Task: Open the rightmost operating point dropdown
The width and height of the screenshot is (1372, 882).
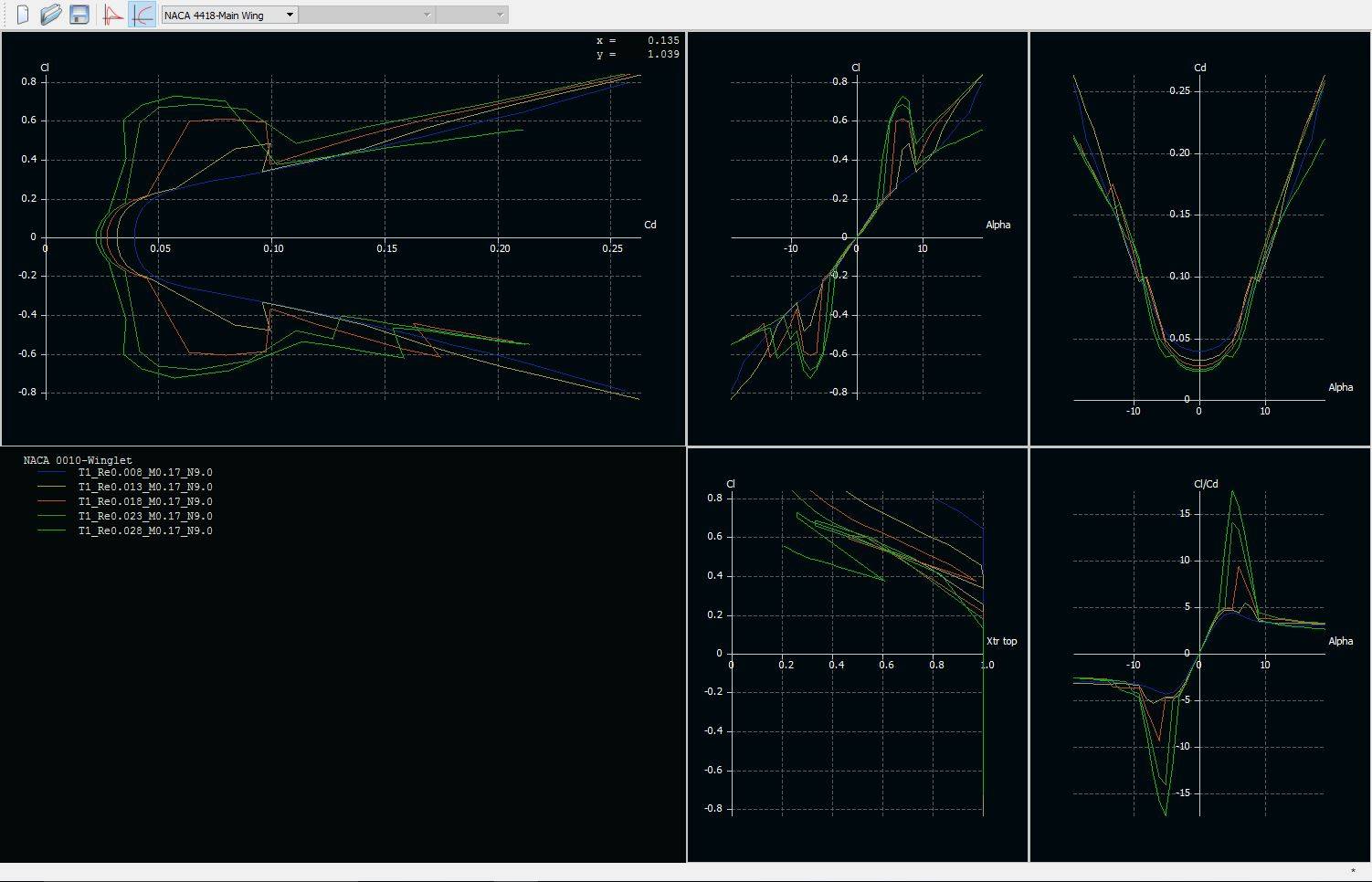Action: point(471,15)
